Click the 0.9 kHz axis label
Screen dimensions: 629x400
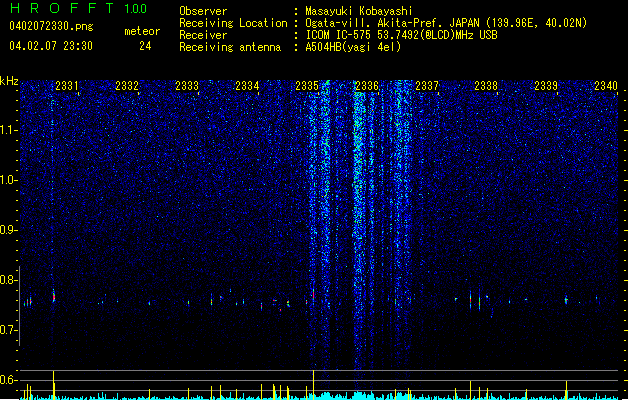[8, 230]
